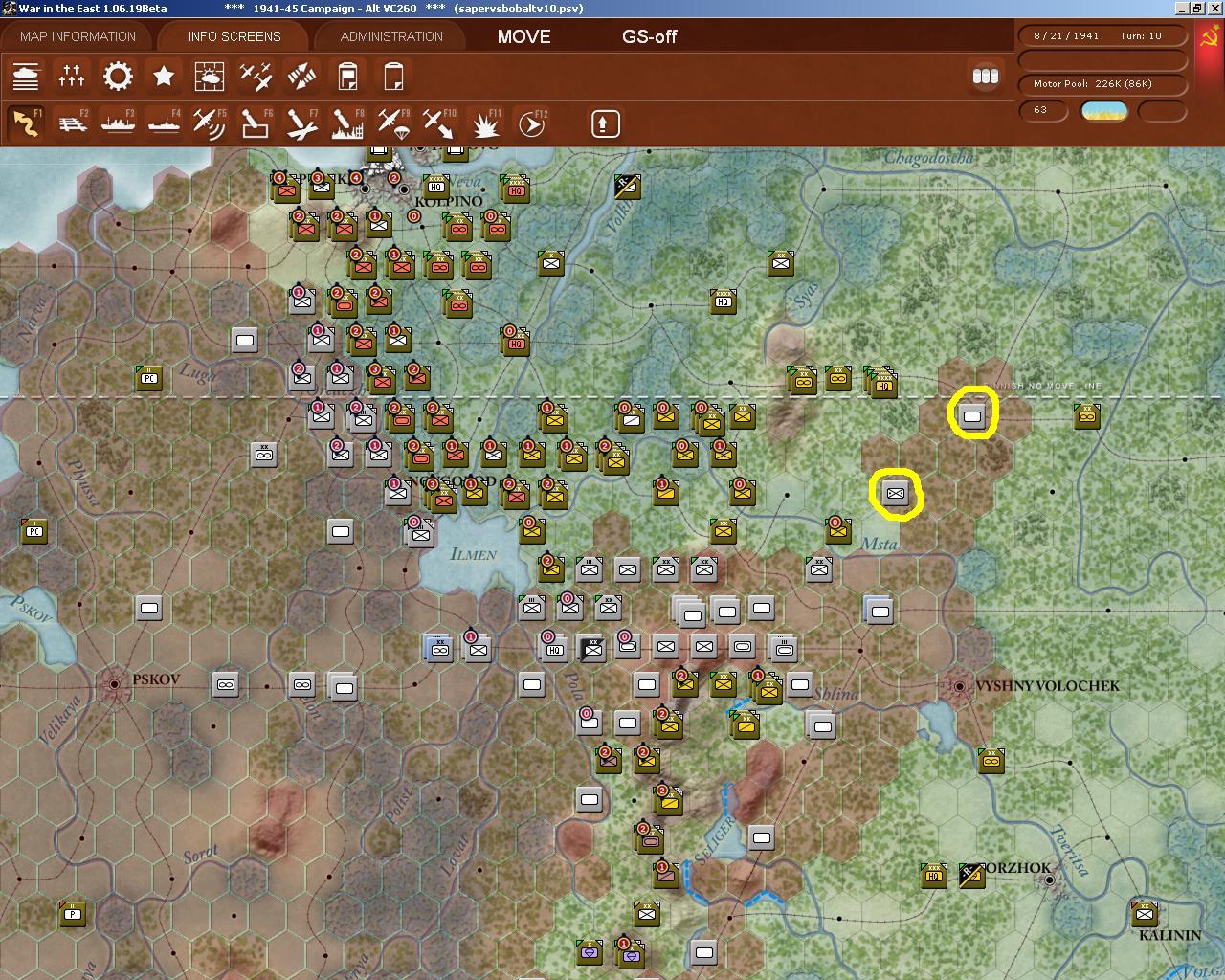This screenshot has height=980, width=1225.
Task: Click the VYSHNY VOLOCHEK city marker
Action: (959, 685)
